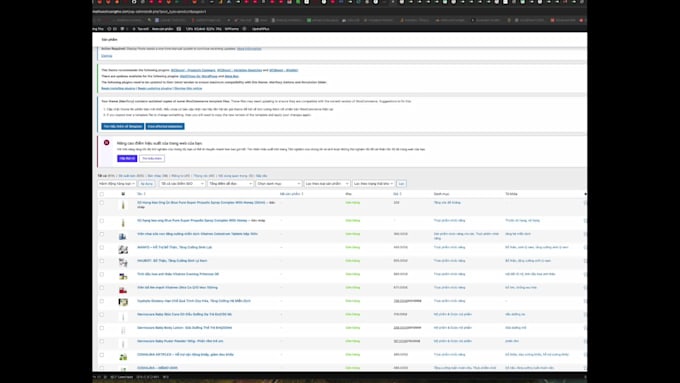Open 'Tạo mới' in the admin bar

142,29
